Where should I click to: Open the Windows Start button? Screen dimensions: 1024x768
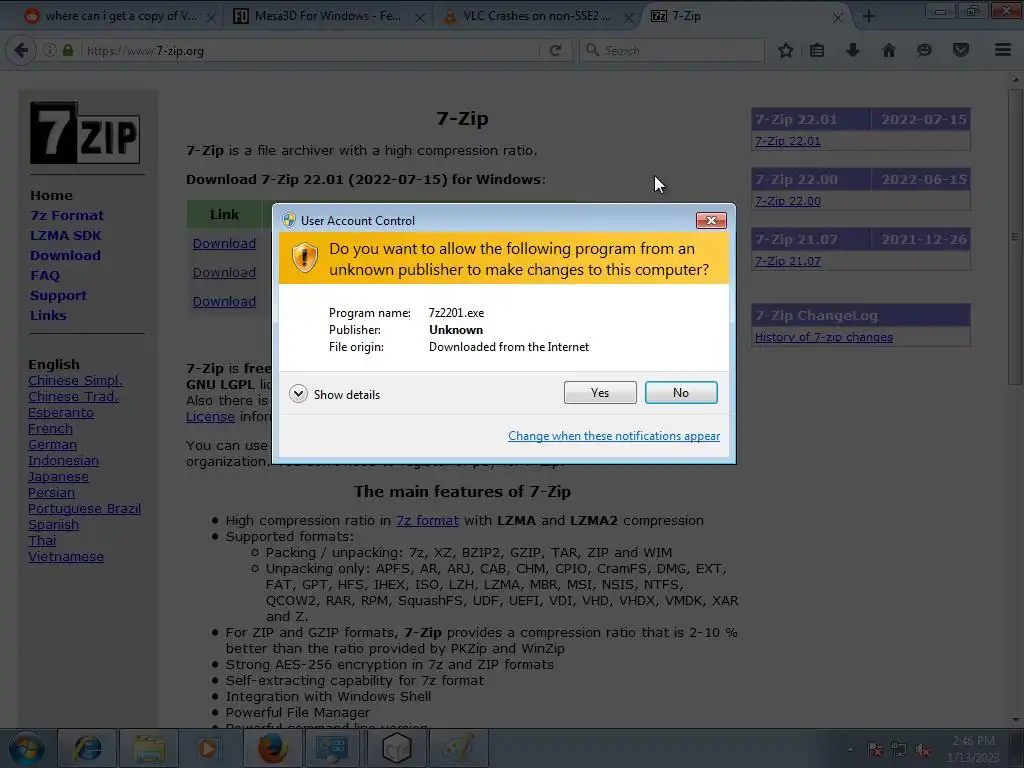point(27,748)
